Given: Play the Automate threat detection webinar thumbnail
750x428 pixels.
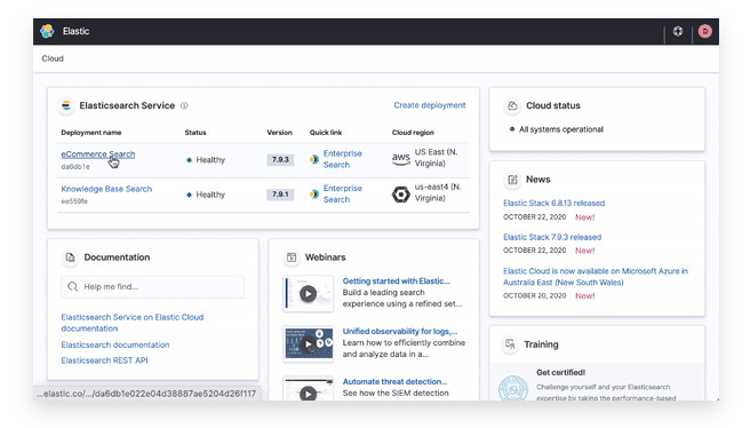Looking at the screenshot, I should point(308,390).
